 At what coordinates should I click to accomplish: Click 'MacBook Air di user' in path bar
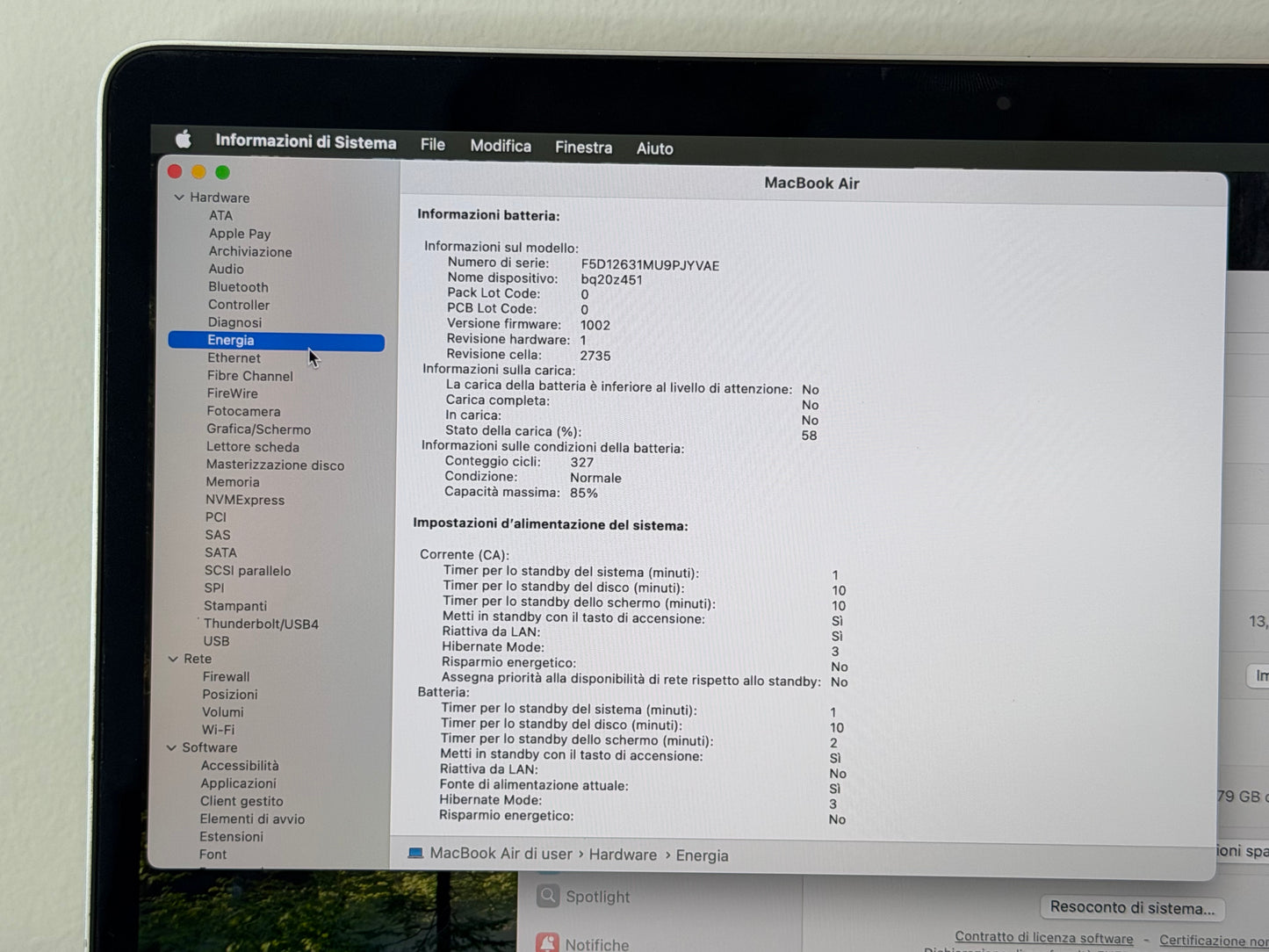tap(501, 854)
